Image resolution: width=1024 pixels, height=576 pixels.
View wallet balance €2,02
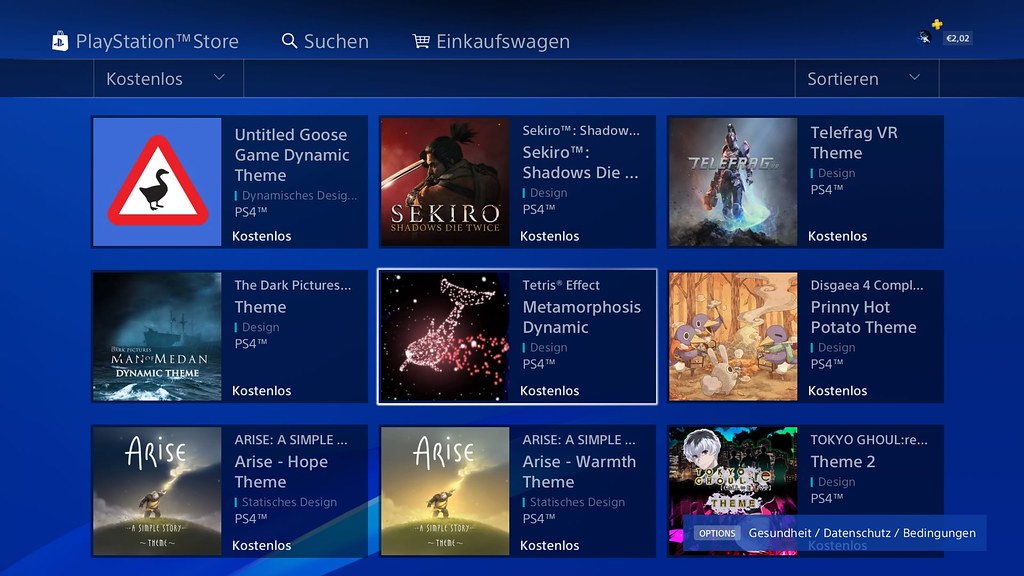click(x=957, y=38)
